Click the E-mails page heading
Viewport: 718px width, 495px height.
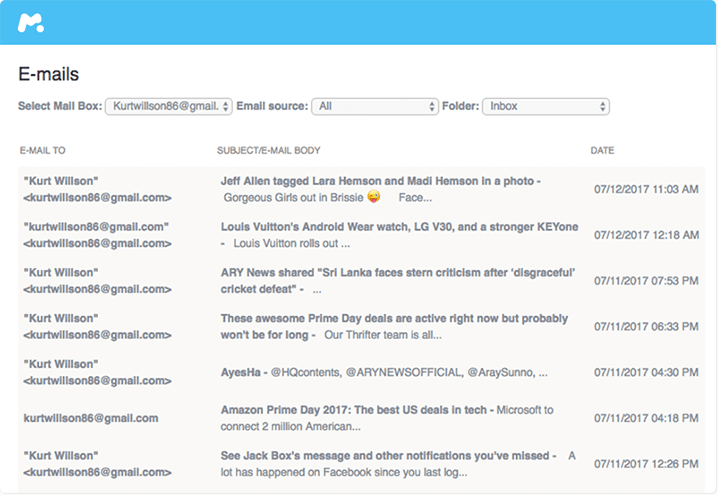click(x=49, y=74)
